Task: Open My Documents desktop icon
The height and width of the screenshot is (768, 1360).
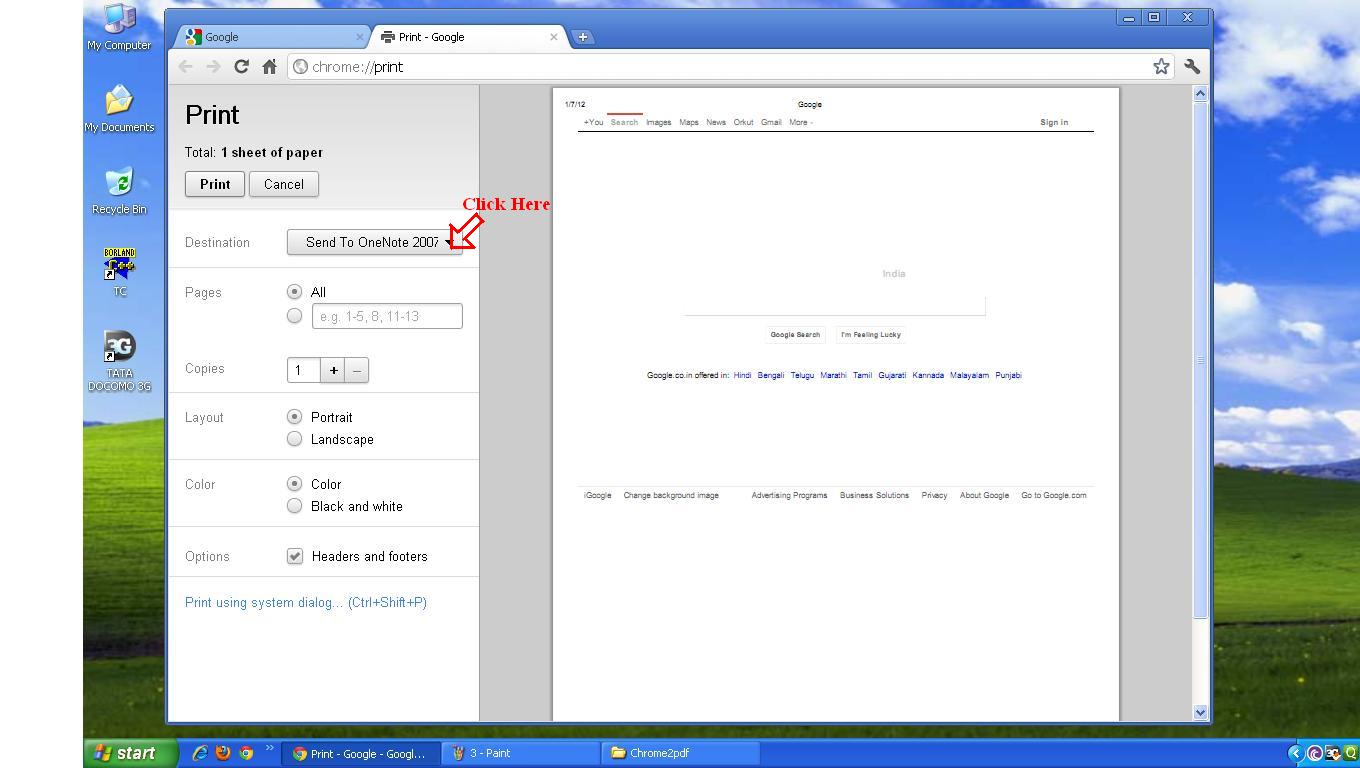Action: [x=119, y=109]
